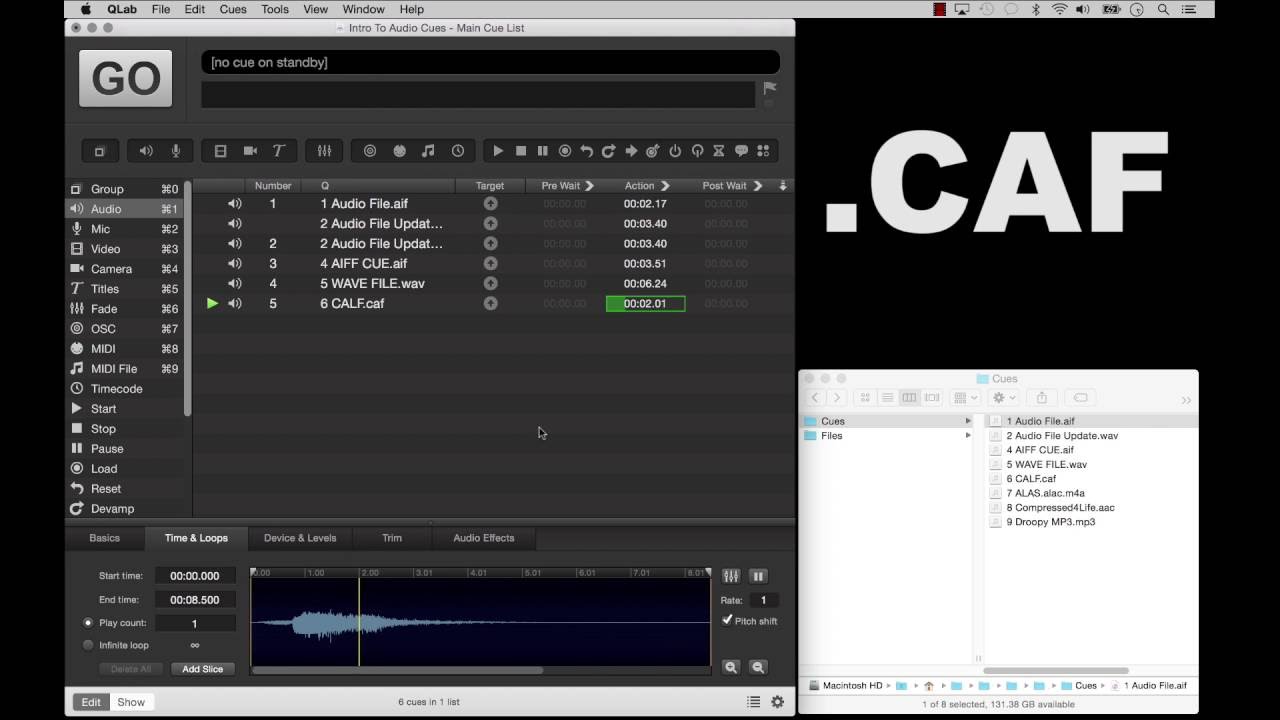Viewport: 1280px width, 720px height.
Task: Click the Arm cue power toolbar icon
Action: [x=675, y=151]
